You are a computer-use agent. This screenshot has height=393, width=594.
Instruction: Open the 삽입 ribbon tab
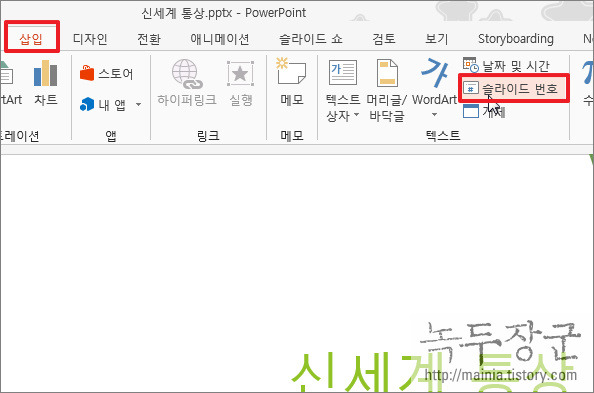pyautogui.click(x=31, y=39)
